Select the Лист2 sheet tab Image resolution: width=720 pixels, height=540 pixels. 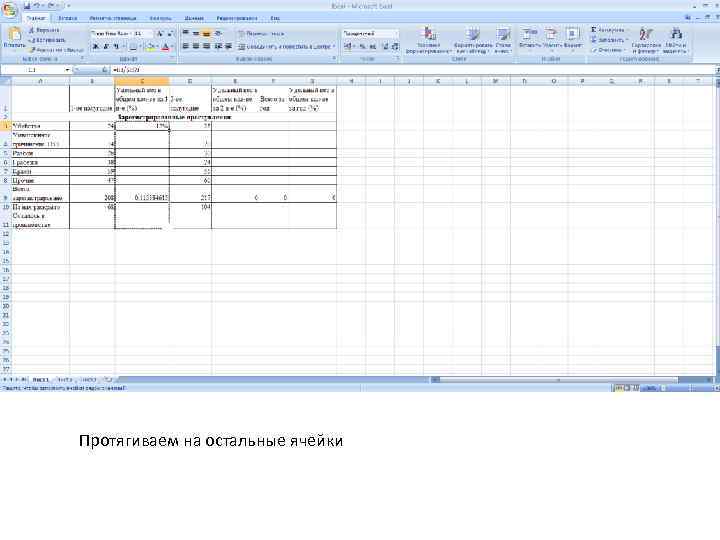coord(65,380)
